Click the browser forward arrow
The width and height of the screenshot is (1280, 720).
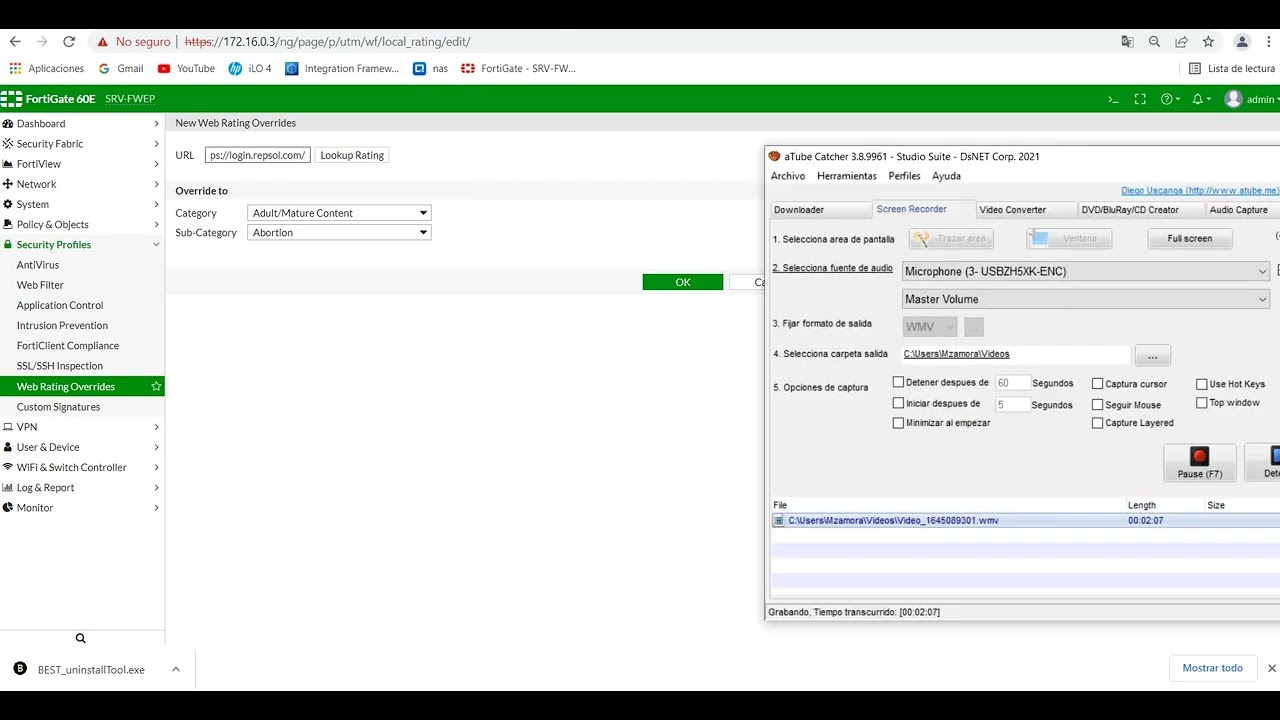click(42, 42)
